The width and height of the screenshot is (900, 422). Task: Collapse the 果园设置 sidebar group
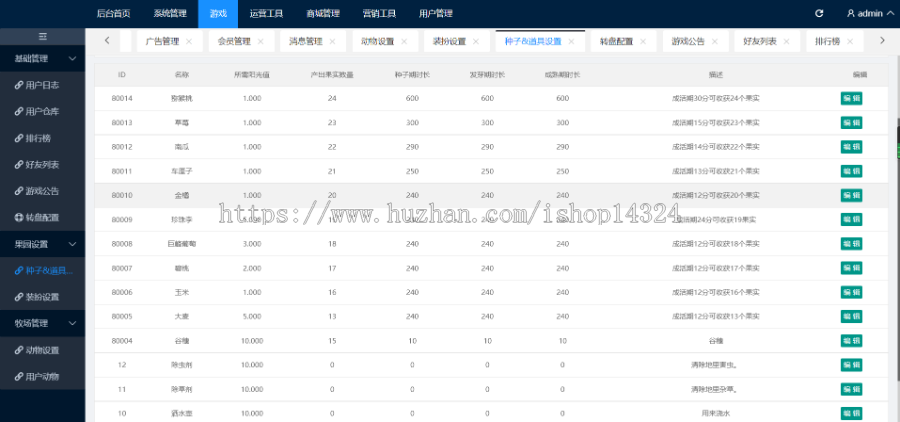tap(42, 244)
